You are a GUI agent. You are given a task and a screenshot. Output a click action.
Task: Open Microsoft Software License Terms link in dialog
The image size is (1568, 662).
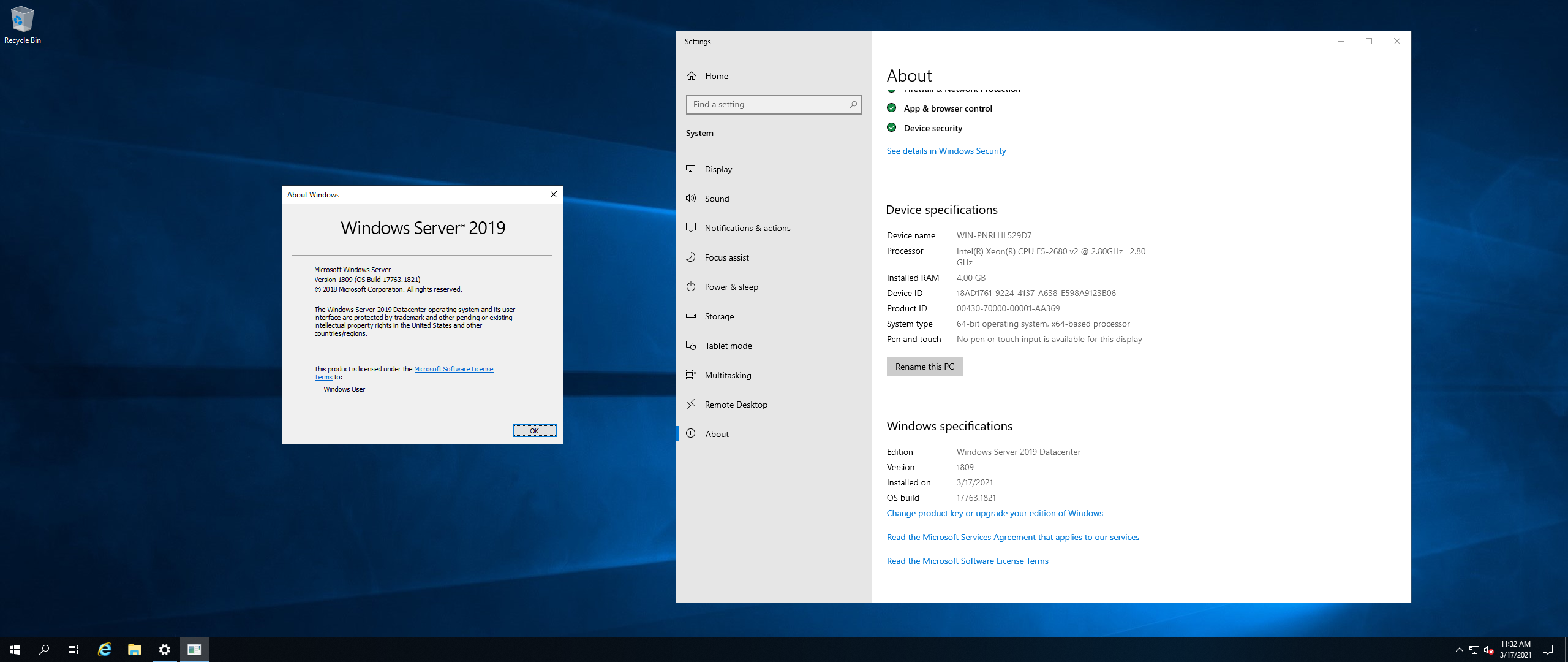(x=453, y=369)
